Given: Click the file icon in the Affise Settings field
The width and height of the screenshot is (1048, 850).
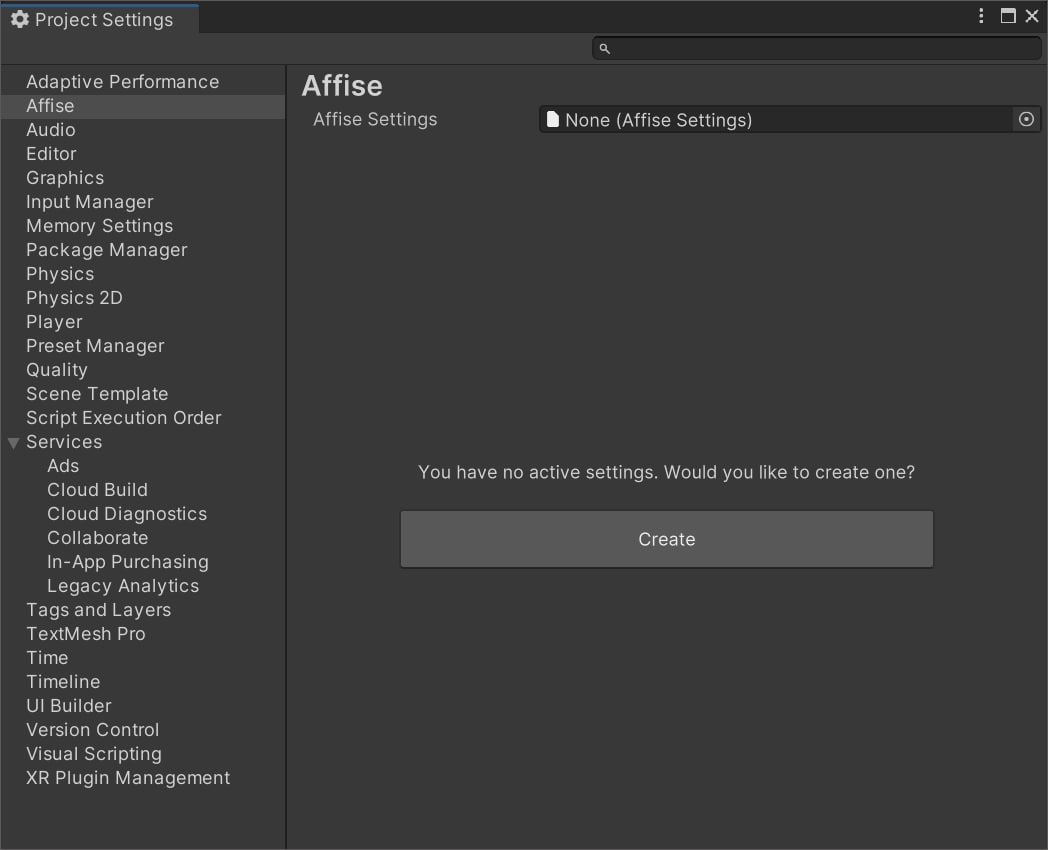Looking at the screenshot, I should [x=553, y=119].
